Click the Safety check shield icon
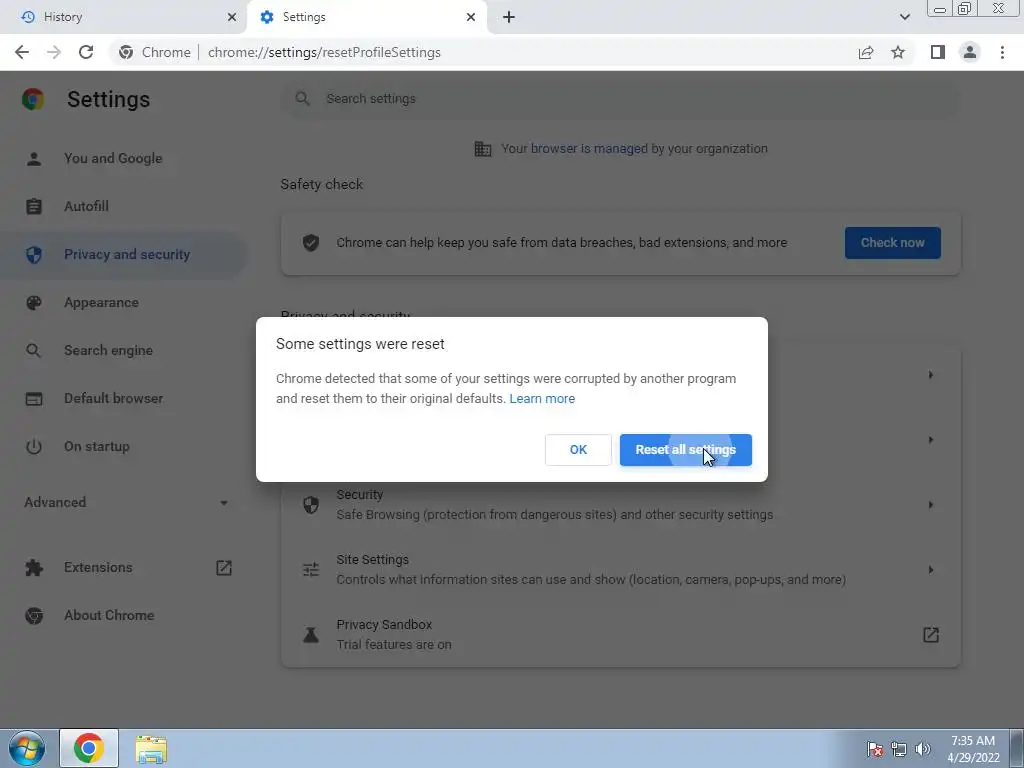The width and height of the screenshot is (1024, 768). point(311,243)
